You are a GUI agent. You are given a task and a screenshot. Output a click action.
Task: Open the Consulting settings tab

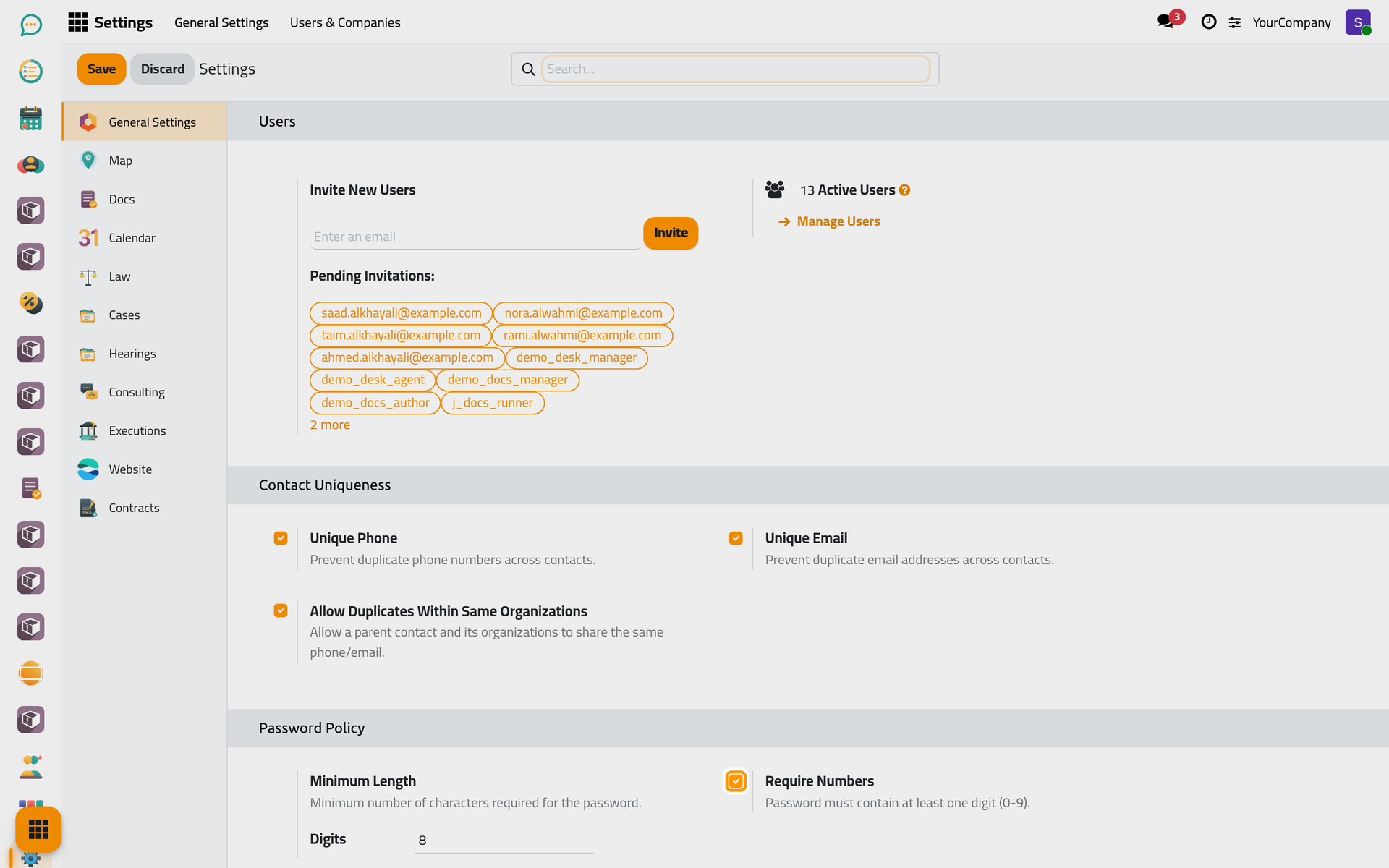145,392
